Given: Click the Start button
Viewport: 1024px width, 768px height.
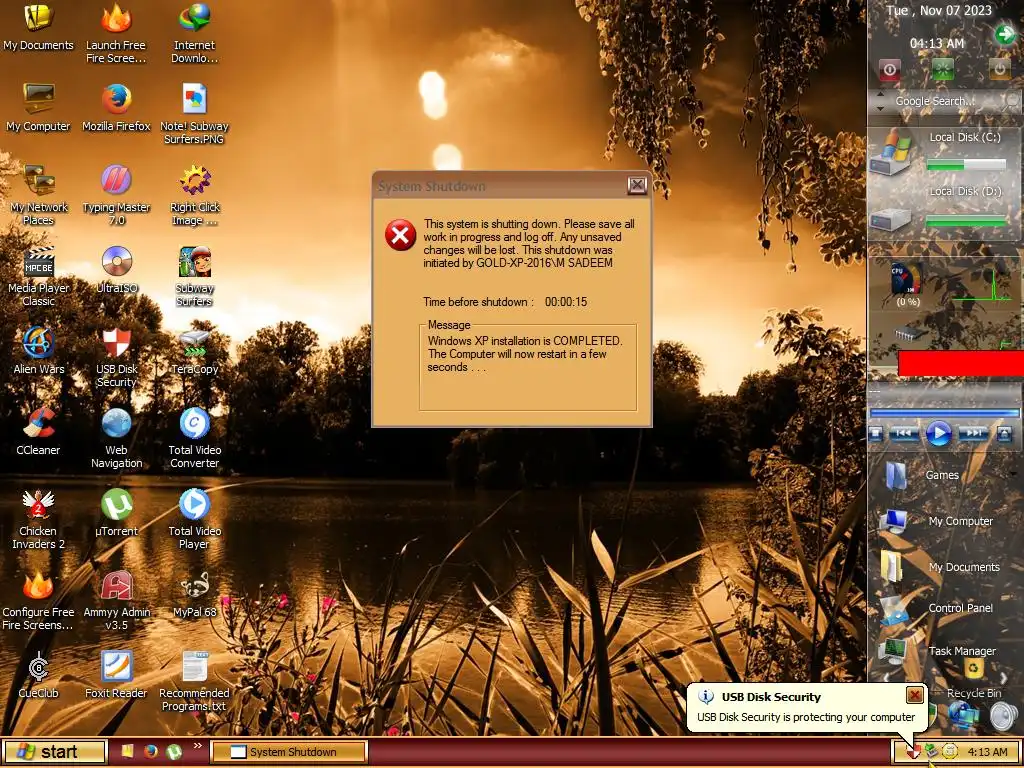Looking at the screenshot, I should click(x=54, y=752).
